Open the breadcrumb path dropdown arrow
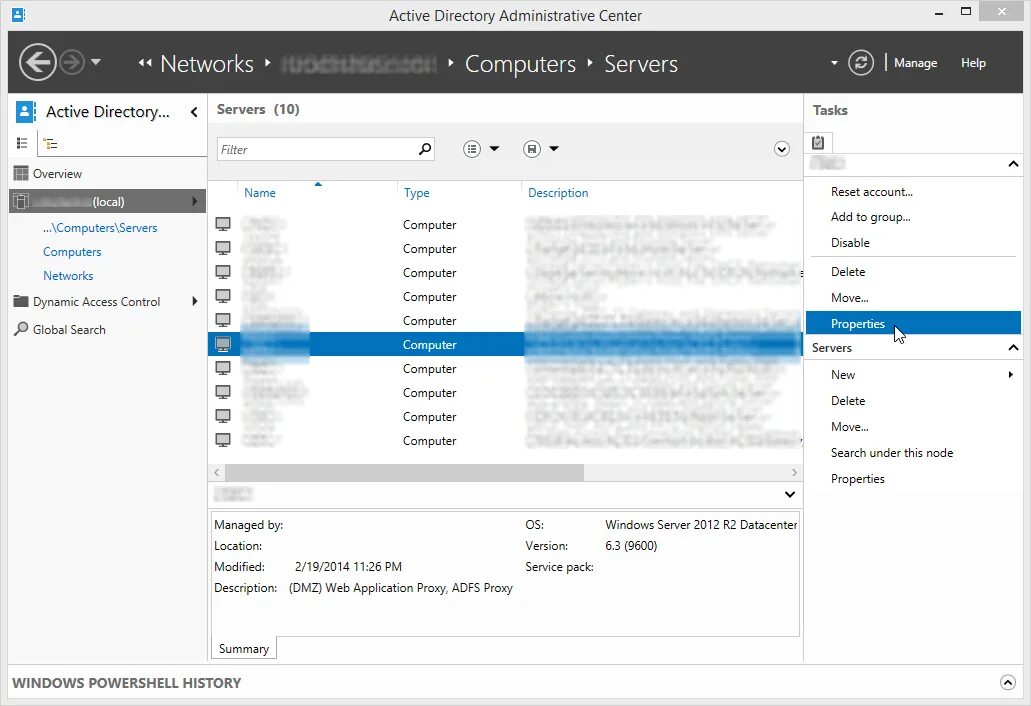This screenshot has height=706, width=1031. coord(834,63)
